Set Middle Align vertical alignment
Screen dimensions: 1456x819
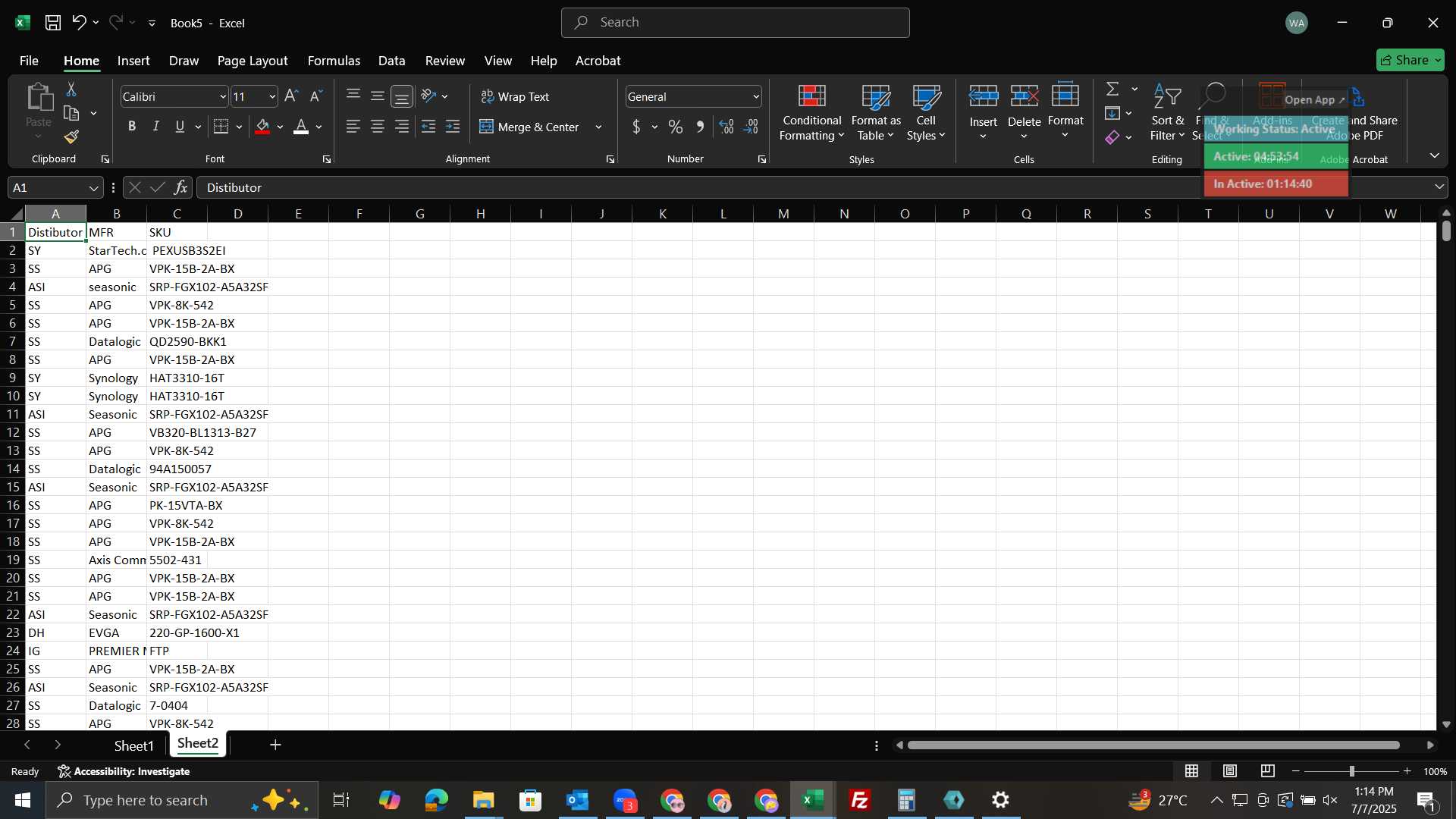pos(378,96)
